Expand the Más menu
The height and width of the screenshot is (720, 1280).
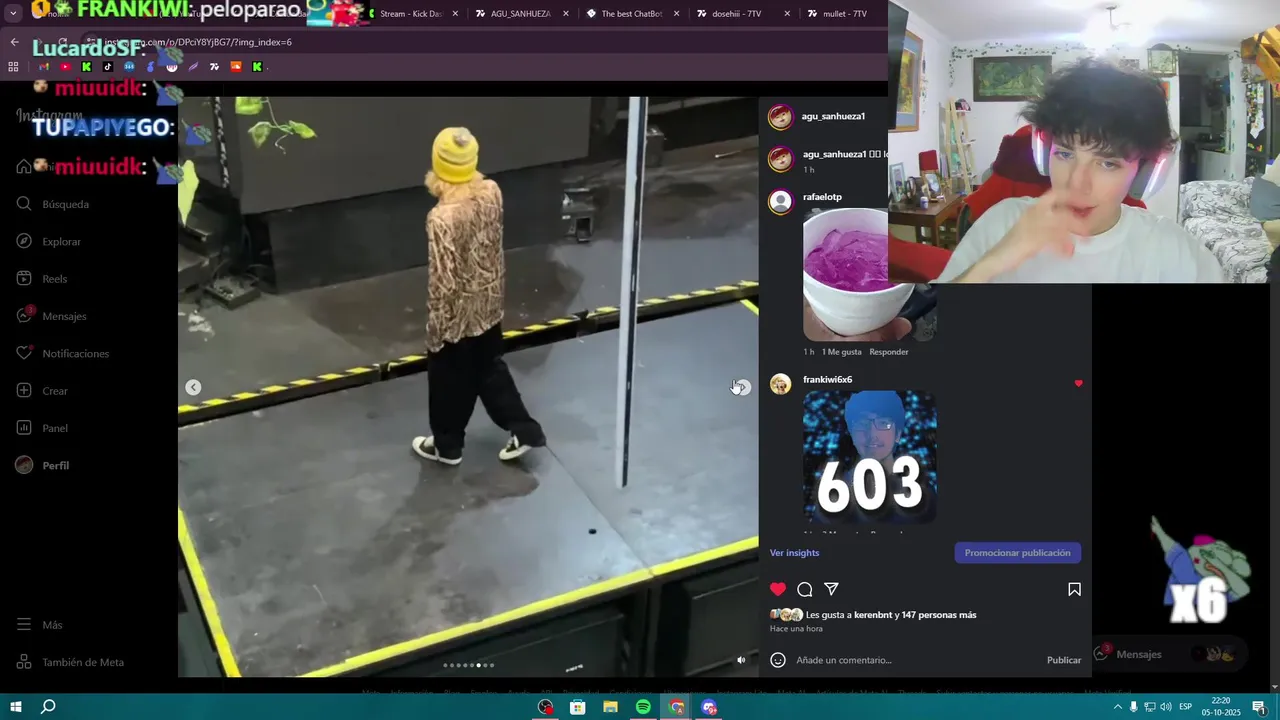click(x=40, y=625)
